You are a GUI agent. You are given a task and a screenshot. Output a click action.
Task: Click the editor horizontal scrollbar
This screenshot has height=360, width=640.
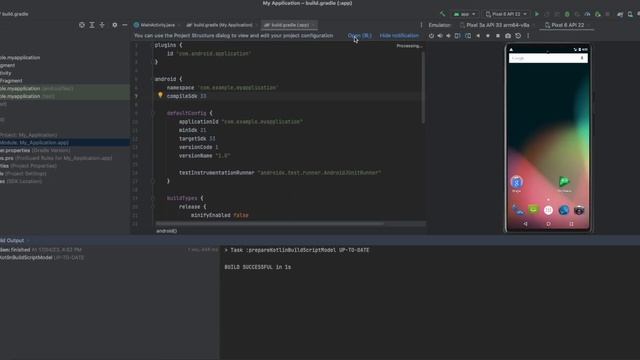(x=270, y=224)
